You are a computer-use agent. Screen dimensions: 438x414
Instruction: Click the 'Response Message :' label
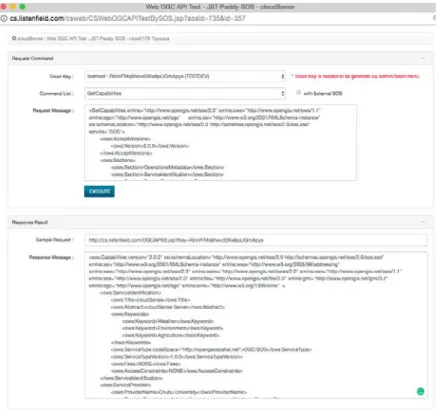coord(51,257)
